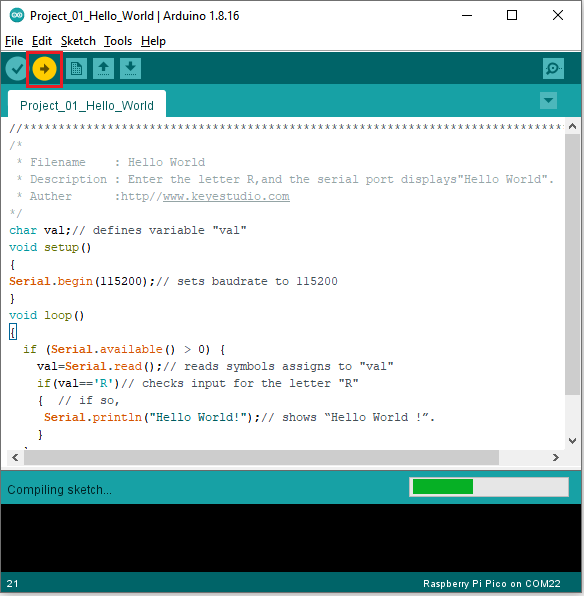This screenshot has width=584, height=596.
Task: Click the vertical scrollbar up arrow
Action: tap(573, 127)
